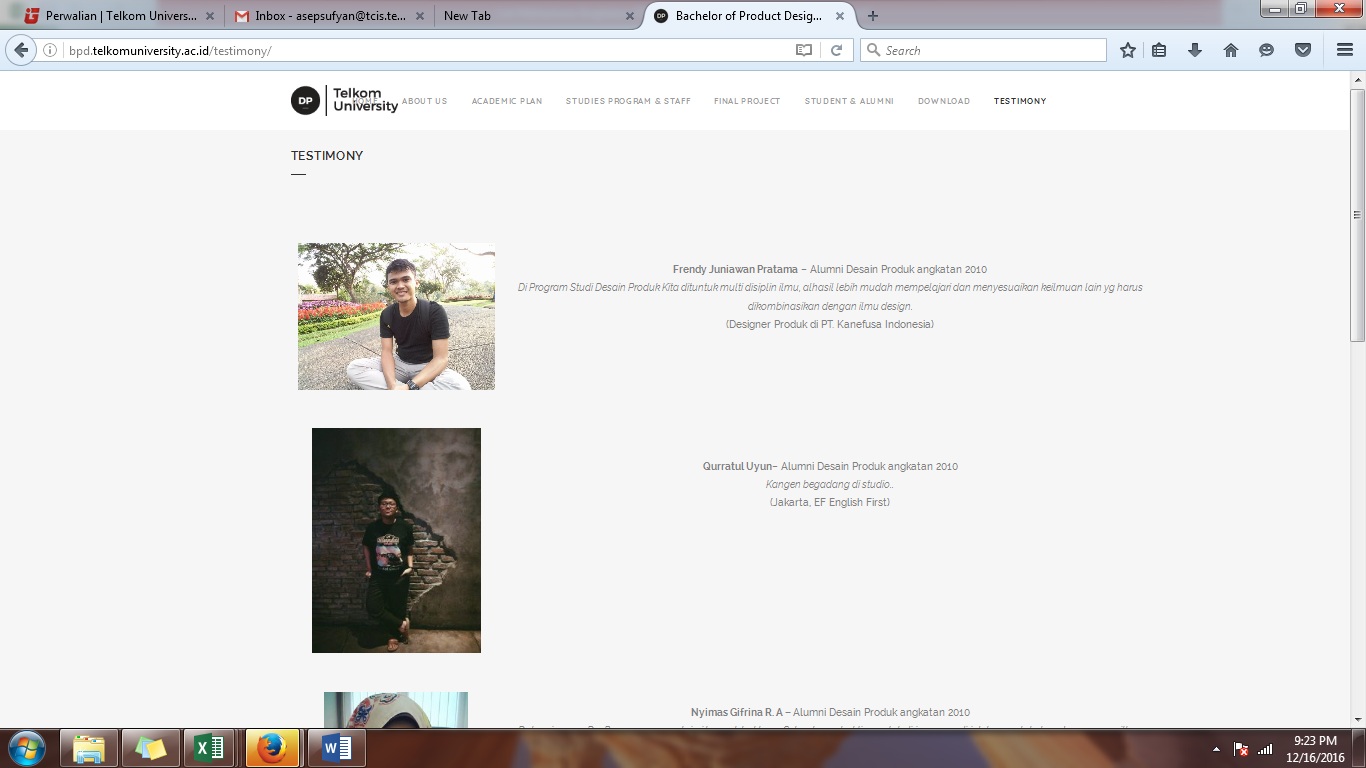
Task: Open the STUDENT & ALUMNI menu
Action: click(x=849, y=101)
